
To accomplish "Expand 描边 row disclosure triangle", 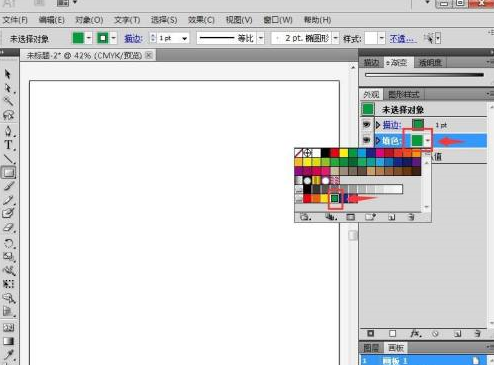I will click(378, 125).
